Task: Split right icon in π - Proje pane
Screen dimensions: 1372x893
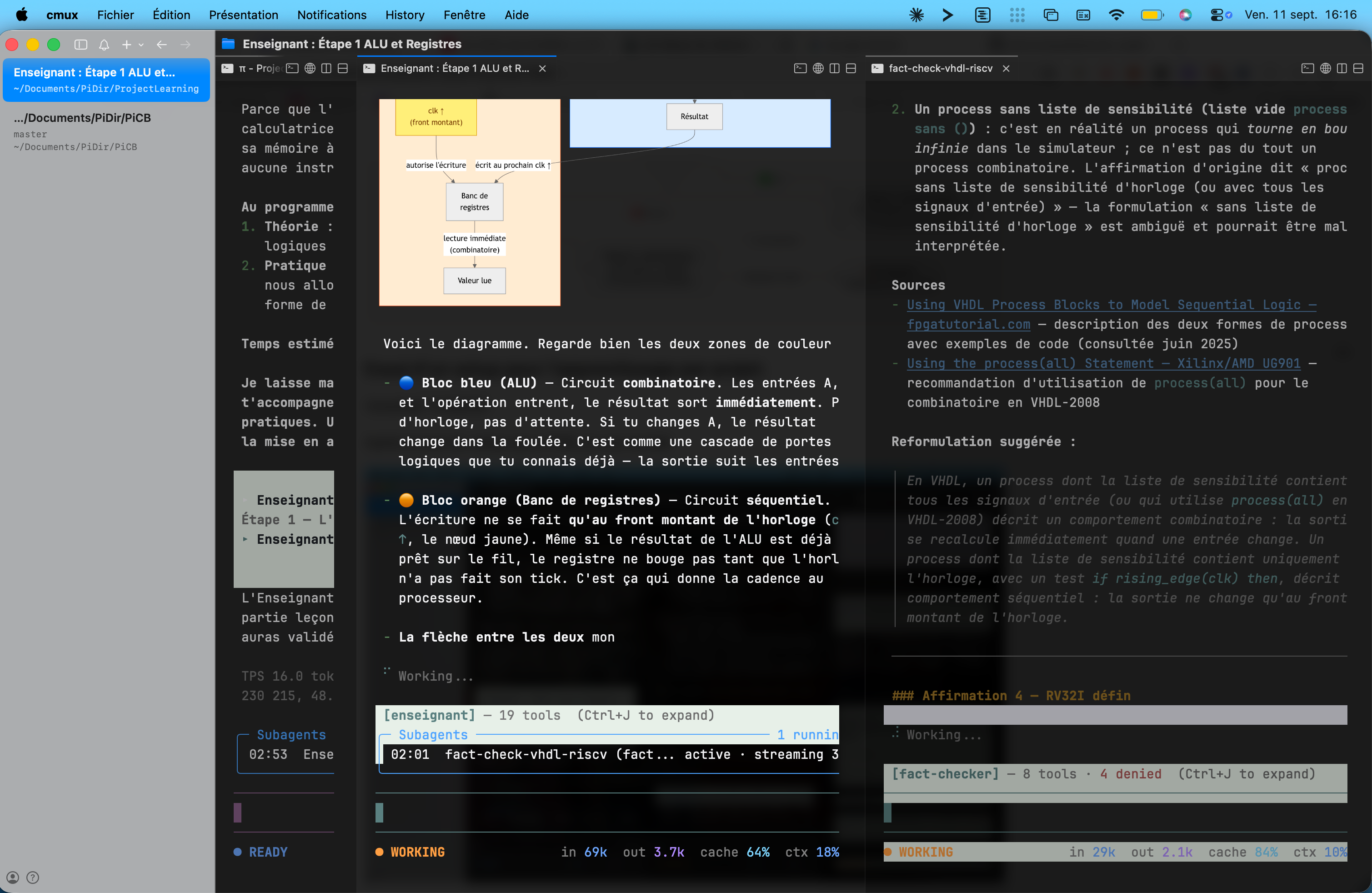Action: tap(326, 68)
